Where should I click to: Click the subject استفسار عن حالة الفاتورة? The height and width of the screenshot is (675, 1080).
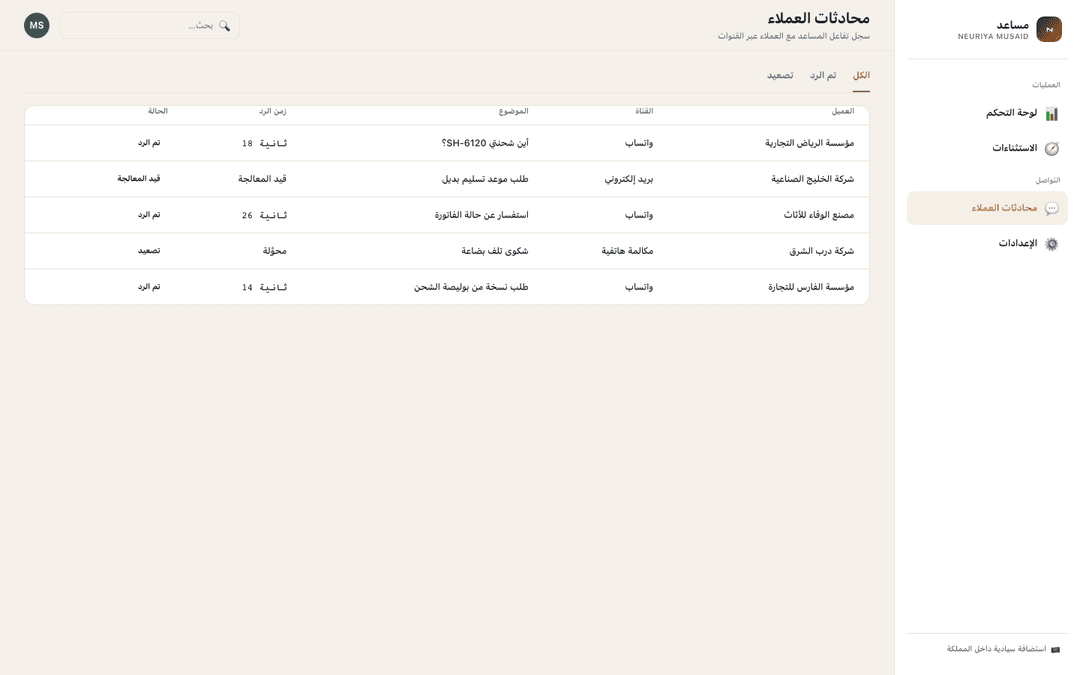pos(481,215)
